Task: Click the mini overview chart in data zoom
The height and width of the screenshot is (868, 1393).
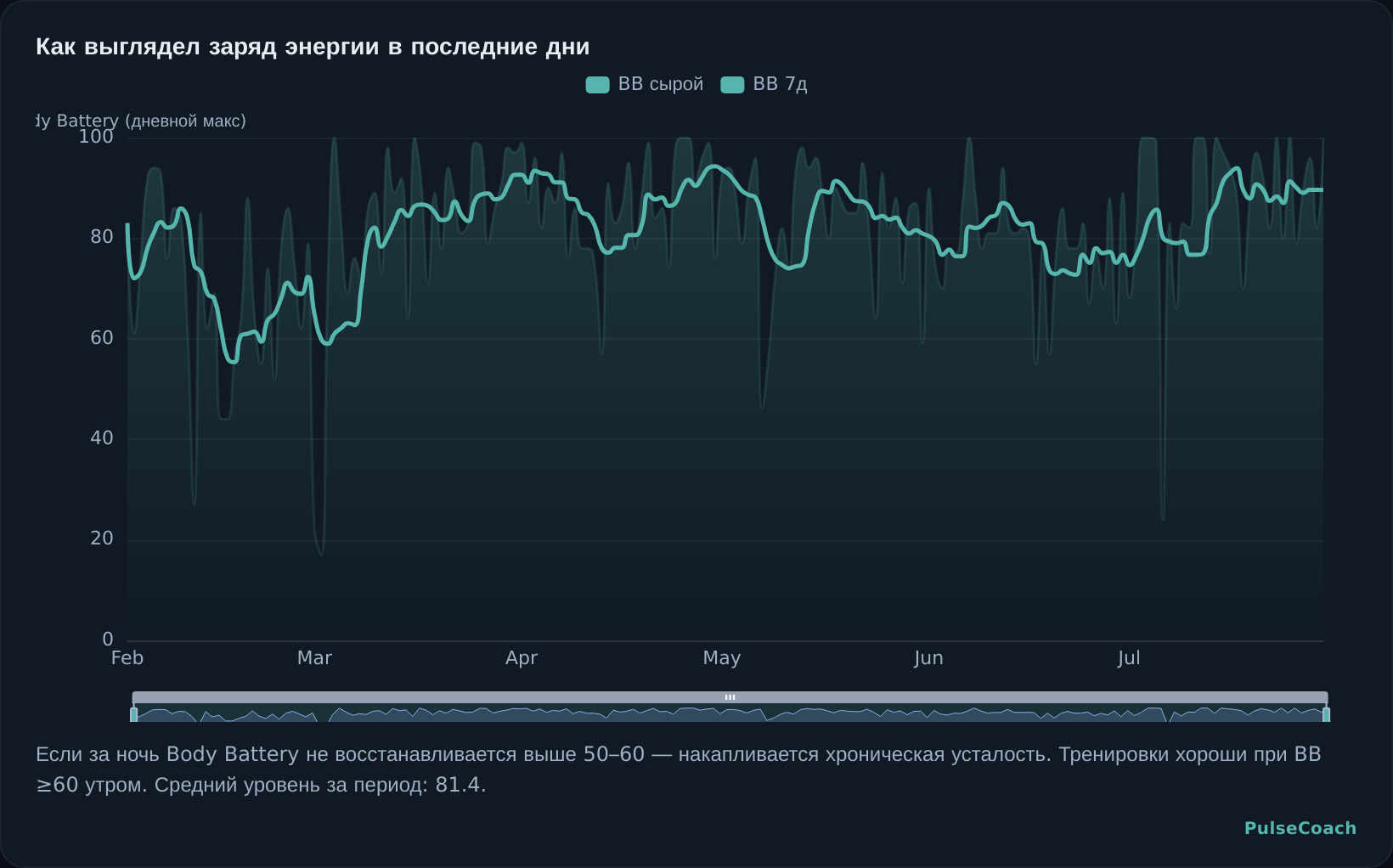Action: click(x=730, y=713)
